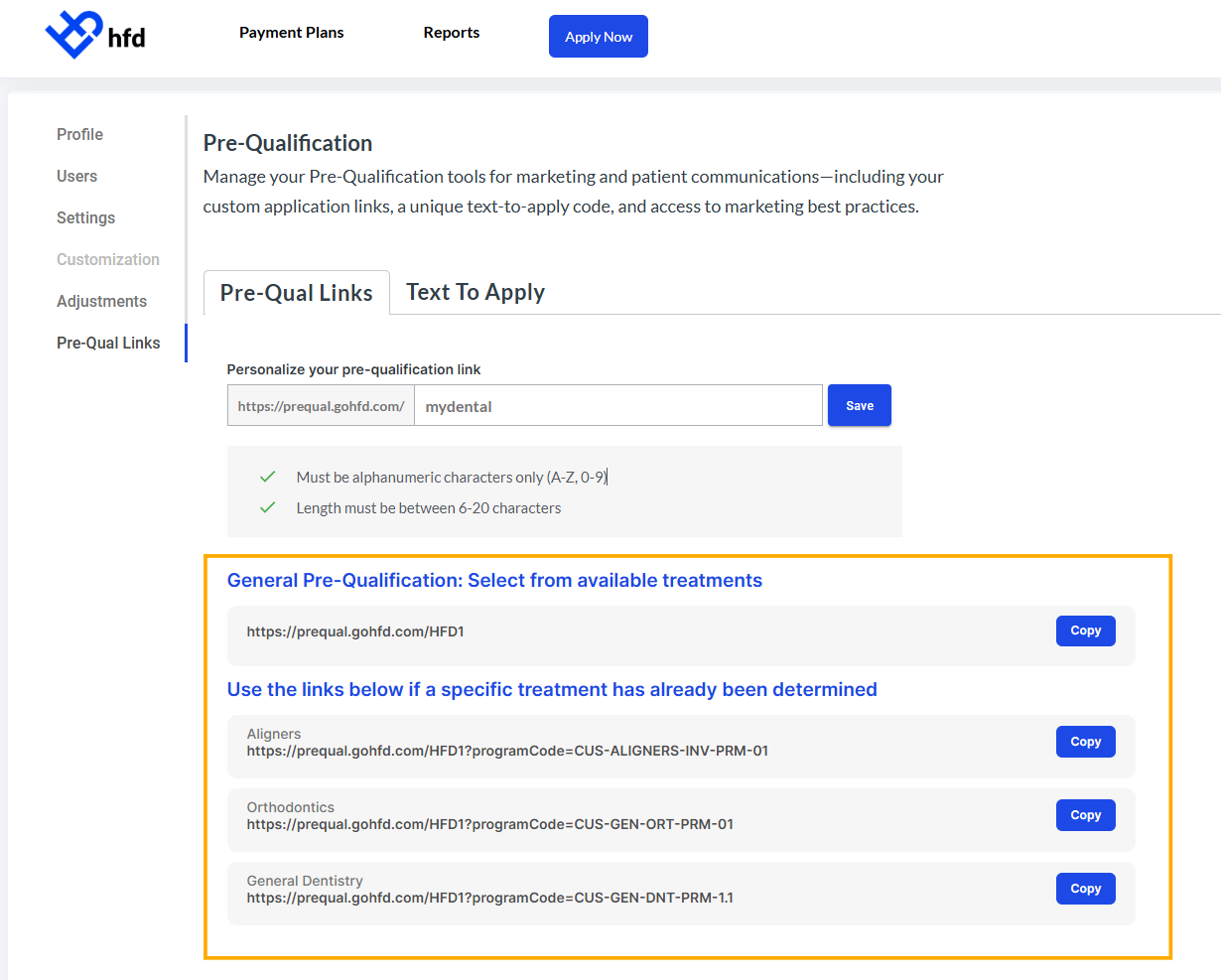Copy the Aligners program link

(1086, 742)
